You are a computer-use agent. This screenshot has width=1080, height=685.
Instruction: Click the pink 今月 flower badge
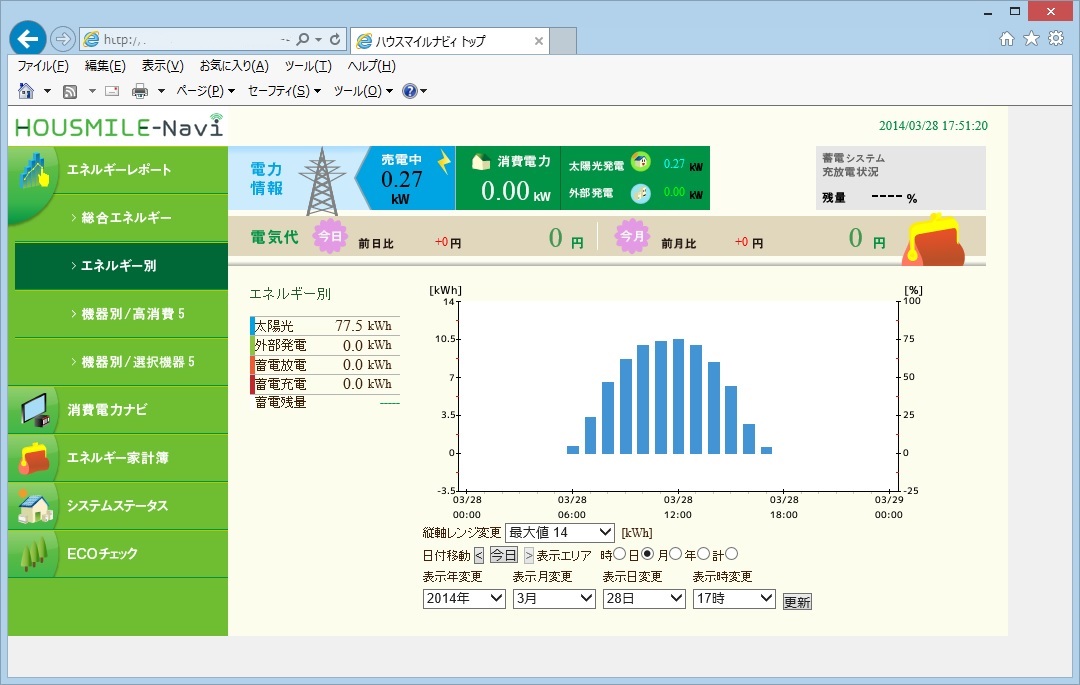[632, 236]
